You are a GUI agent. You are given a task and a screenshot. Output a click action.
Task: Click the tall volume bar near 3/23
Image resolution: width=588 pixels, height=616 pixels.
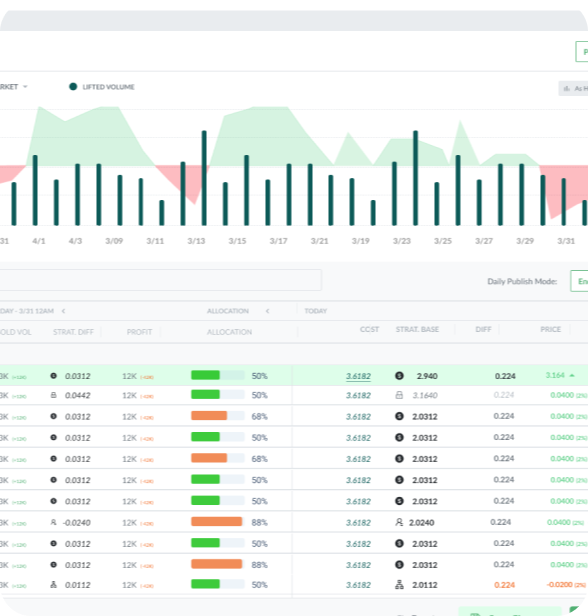tap(416, 178)
